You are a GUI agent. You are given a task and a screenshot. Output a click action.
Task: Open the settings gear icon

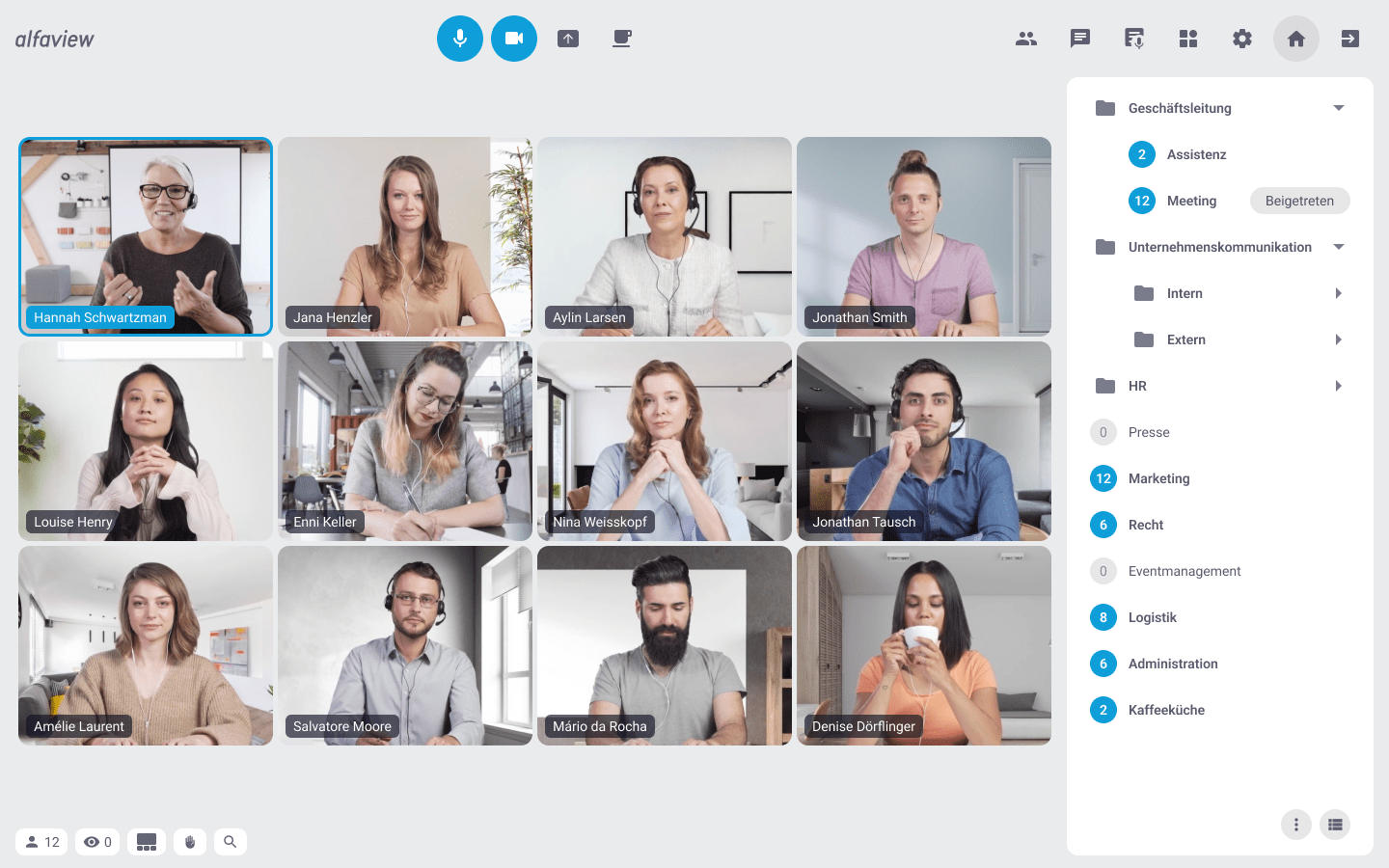1242,39
